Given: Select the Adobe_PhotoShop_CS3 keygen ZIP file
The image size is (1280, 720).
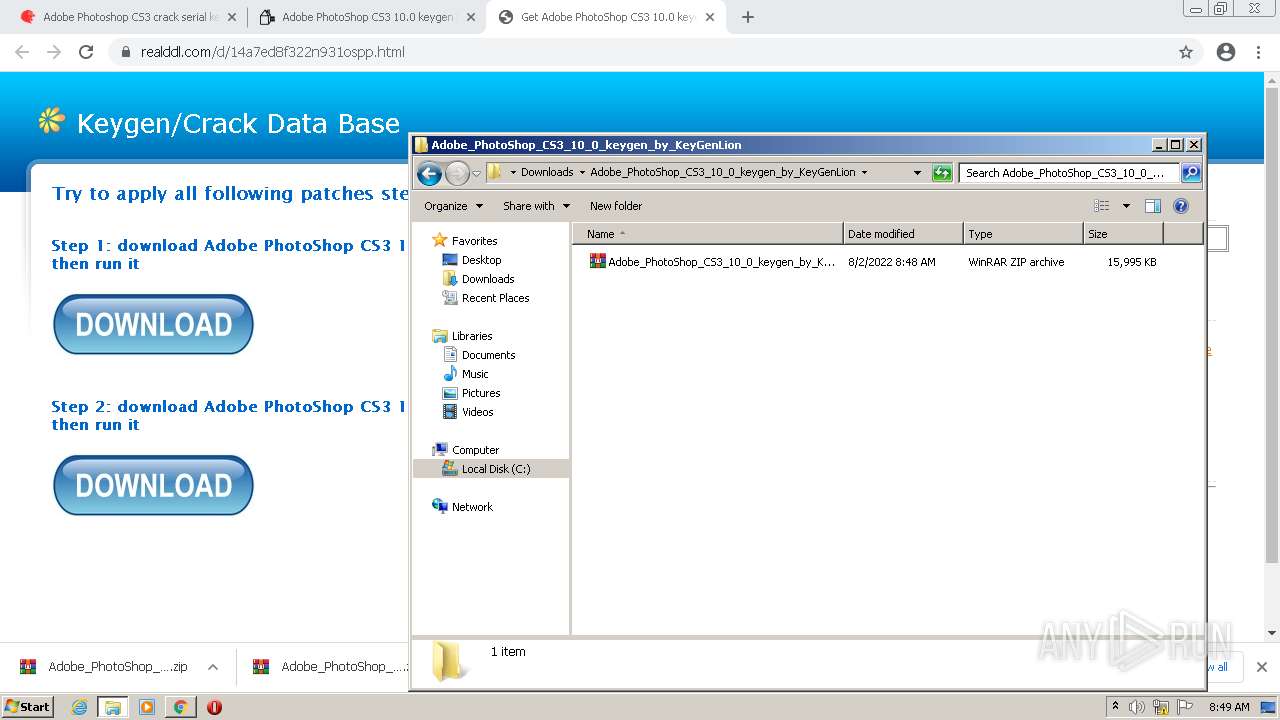Looking at the screenshot, I should tap(721, 262).
